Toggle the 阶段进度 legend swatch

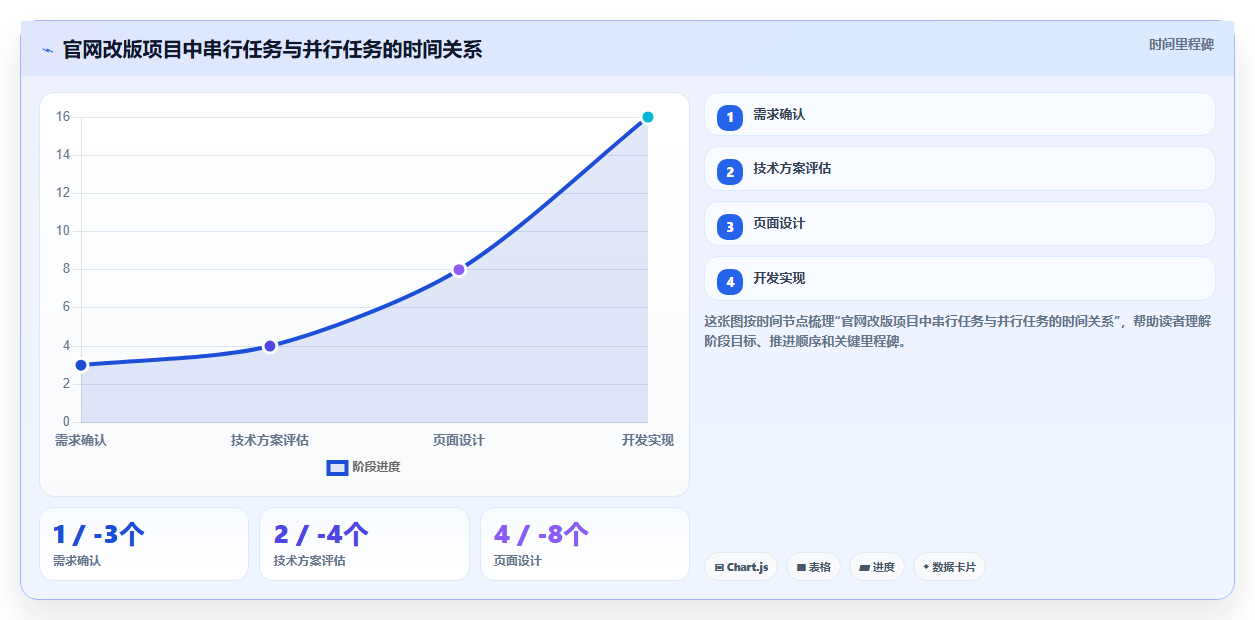(x=337, y=467)
